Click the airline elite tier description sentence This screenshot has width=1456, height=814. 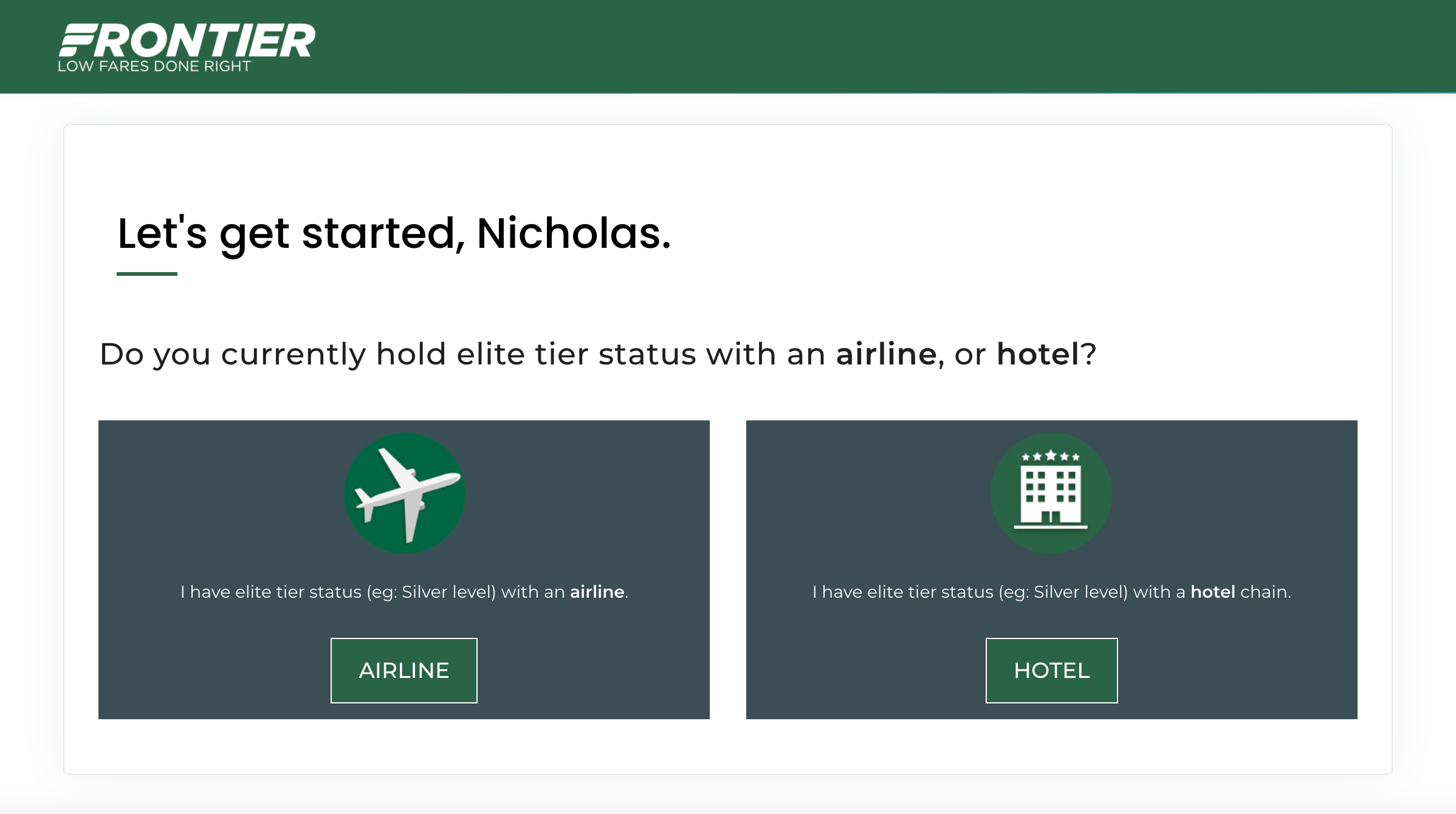[405, 592]
